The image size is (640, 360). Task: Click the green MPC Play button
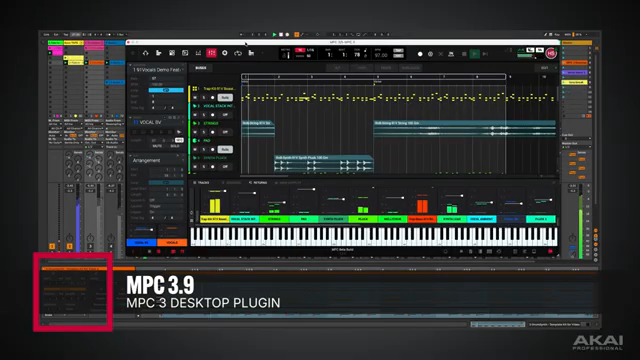pos(474,54)
